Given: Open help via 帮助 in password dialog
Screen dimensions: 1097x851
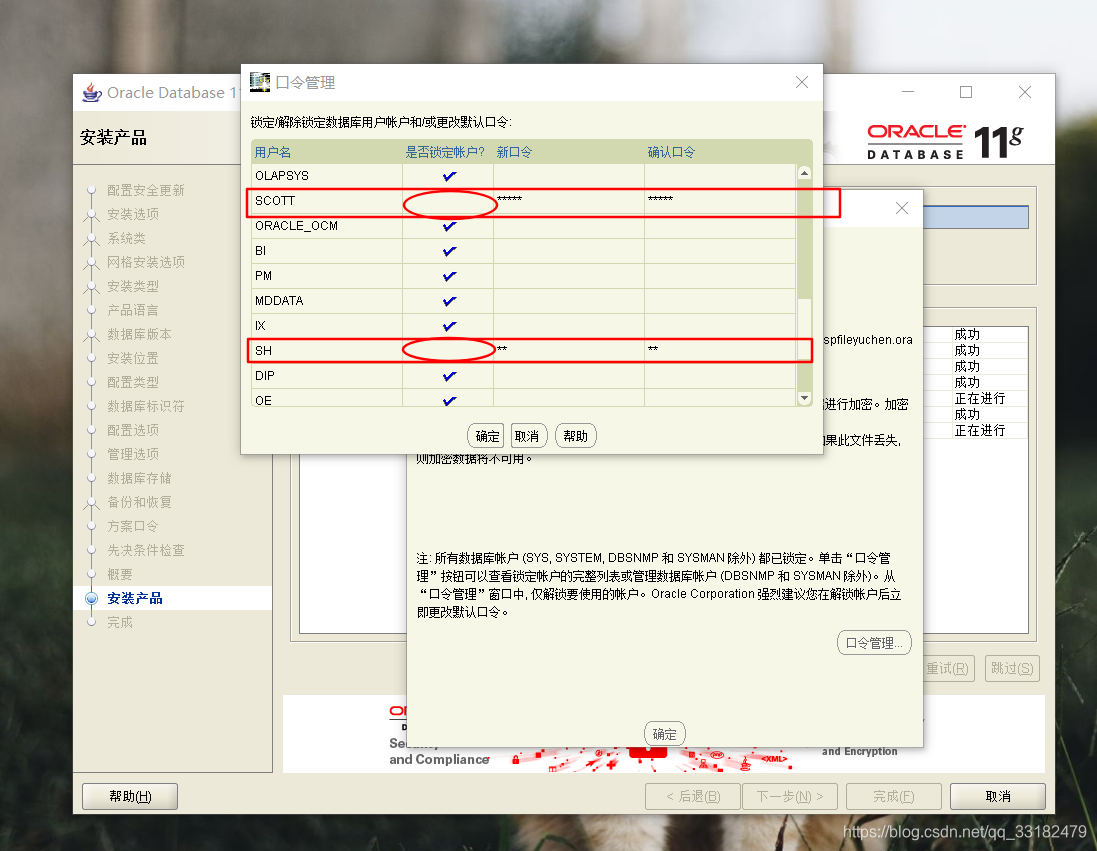Looking at the screenshot, I should 575,436.
